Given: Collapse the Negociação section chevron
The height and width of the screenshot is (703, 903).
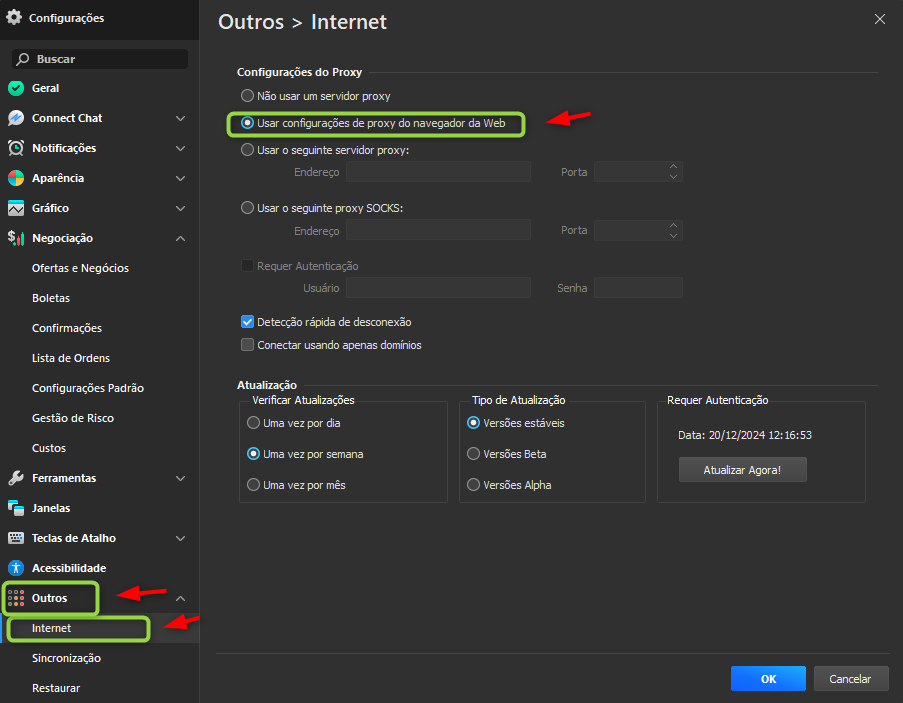Looking at the screenshot, I should (180, 238).
